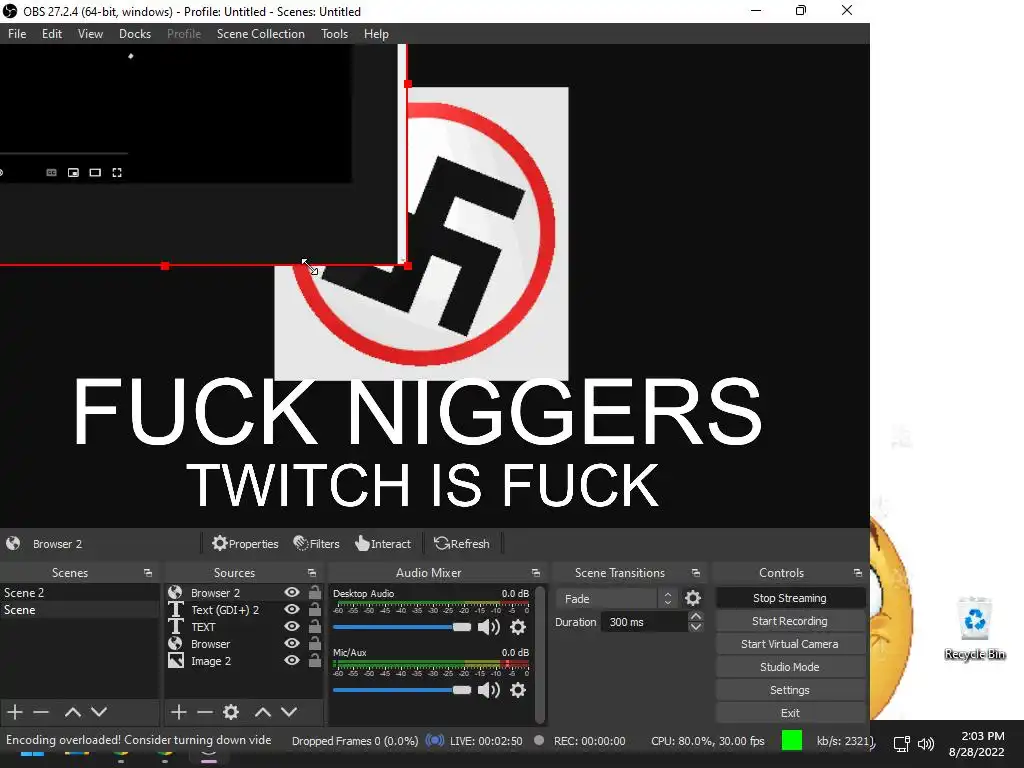
Task: Enable Studio Mode
Action: (790, 667)
